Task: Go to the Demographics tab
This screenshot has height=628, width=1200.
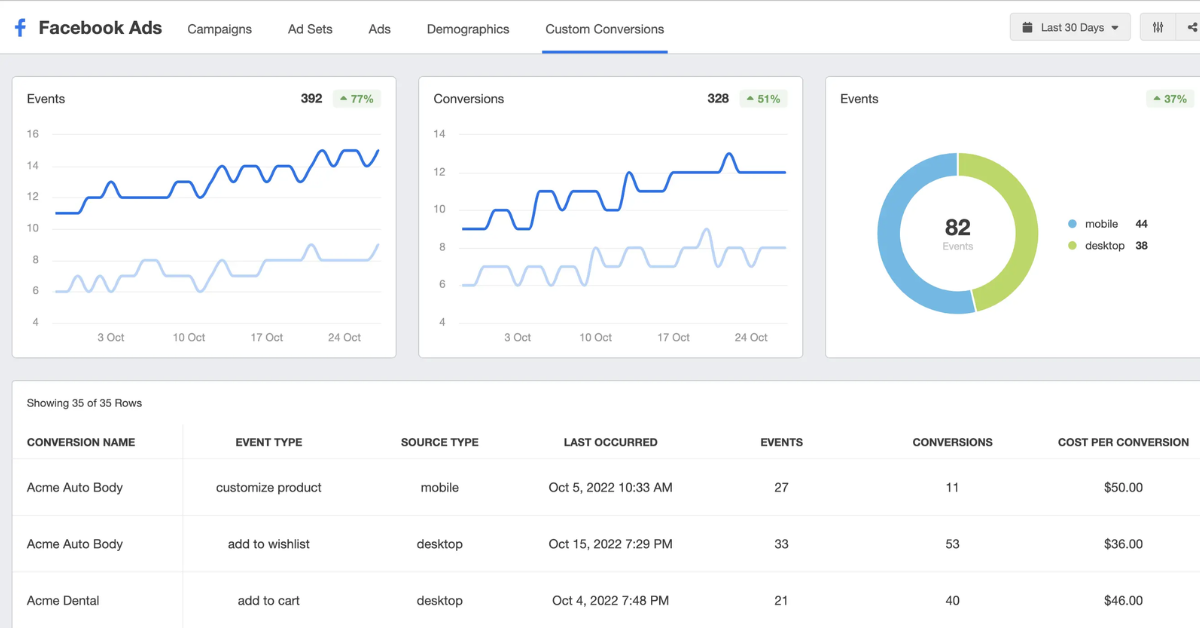Action: 468,29
